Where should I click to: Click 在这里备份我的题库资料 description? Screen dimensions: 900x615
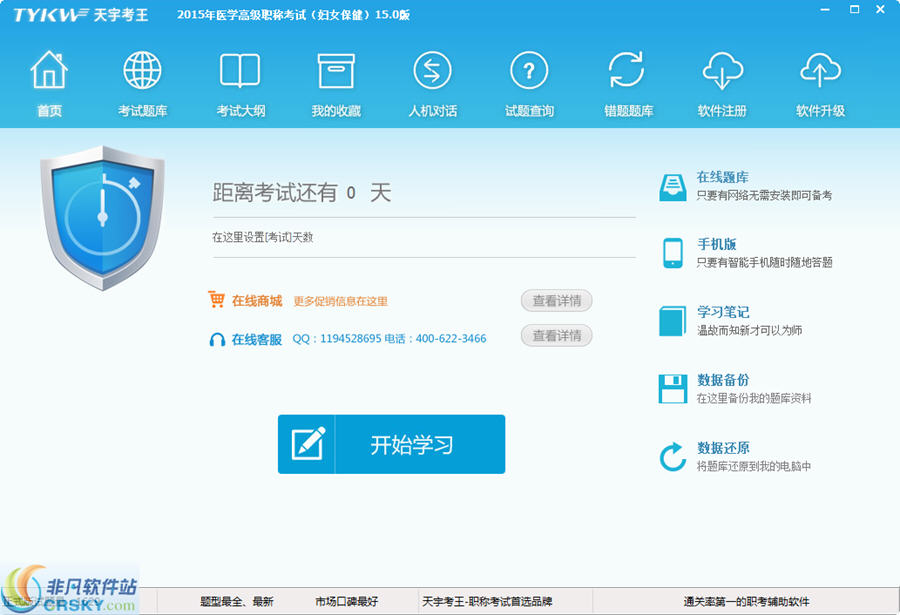point(754,398)
